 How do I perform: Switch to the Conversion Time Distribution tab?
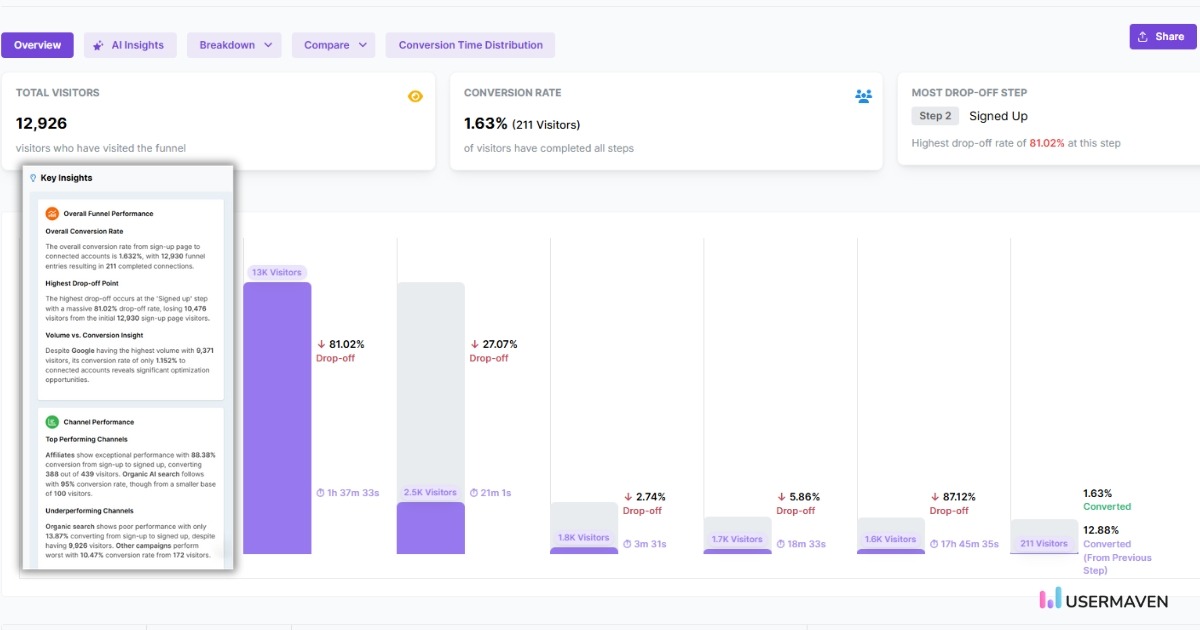pyautogui.click(x=470, y=44)
